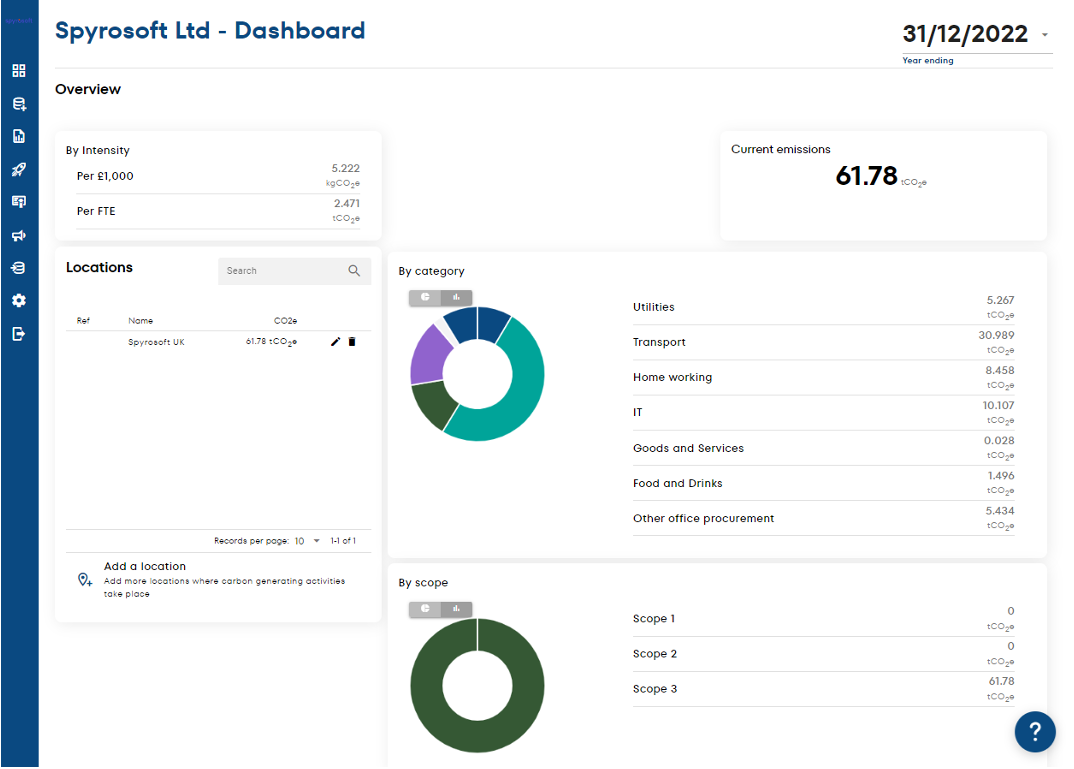1074x769 pixels.
Task: Click the Locations search field
Action: 284,271
